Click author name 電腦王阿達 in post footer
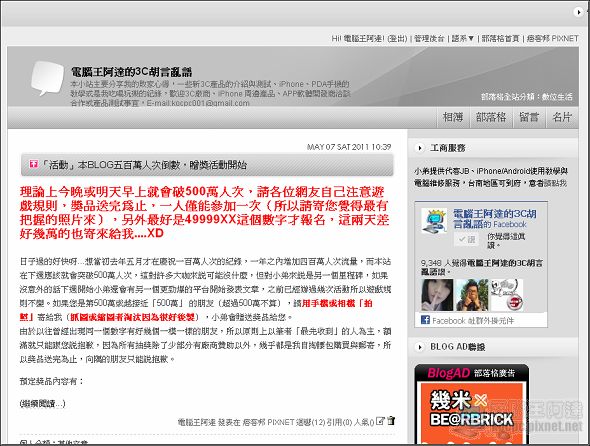 click(x=197, y=422)
